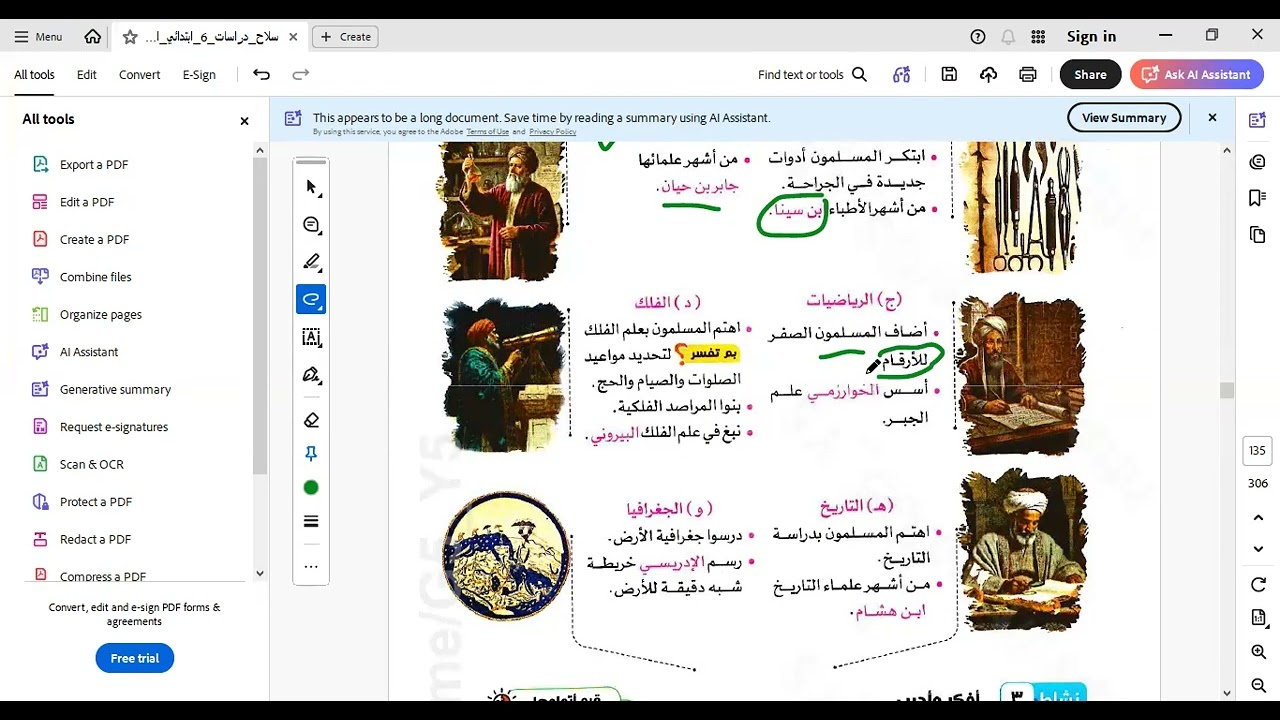
Task: Rotate the page view clockwise
Action: click(x=1259, y=585)
